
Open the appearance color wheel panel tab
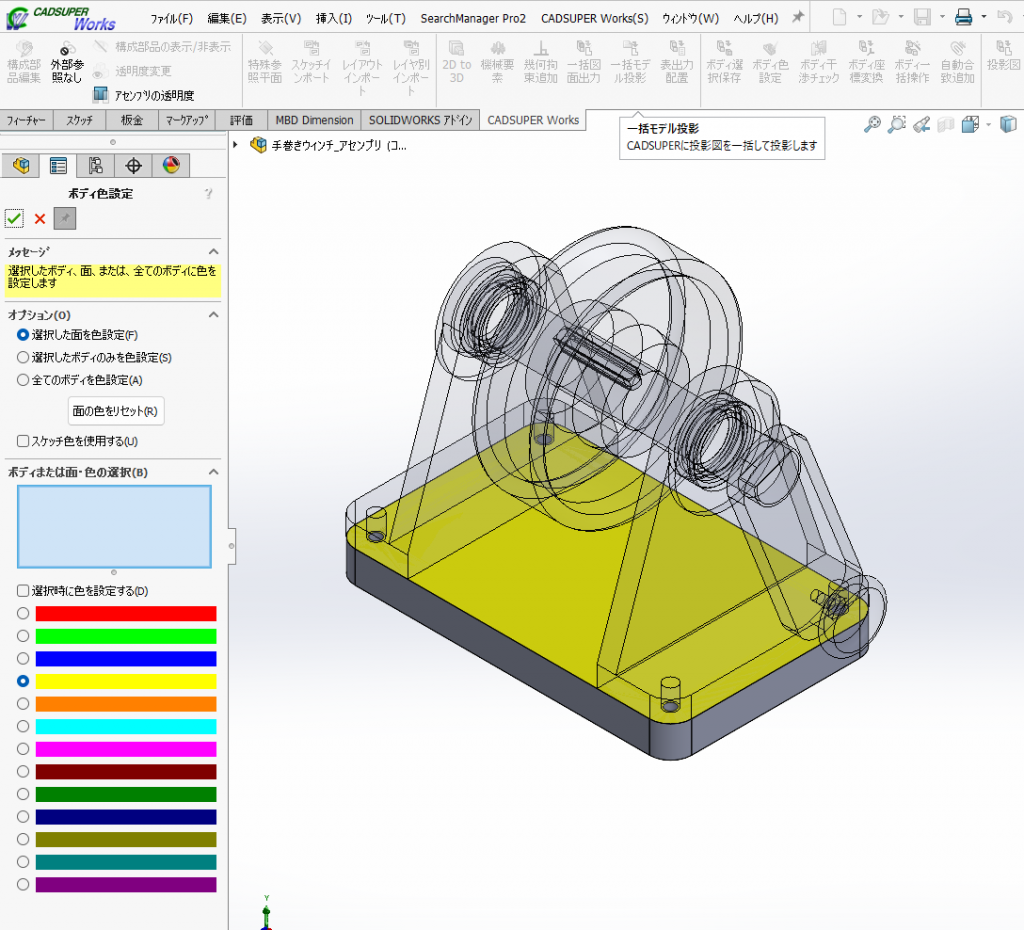click(171, 166)
